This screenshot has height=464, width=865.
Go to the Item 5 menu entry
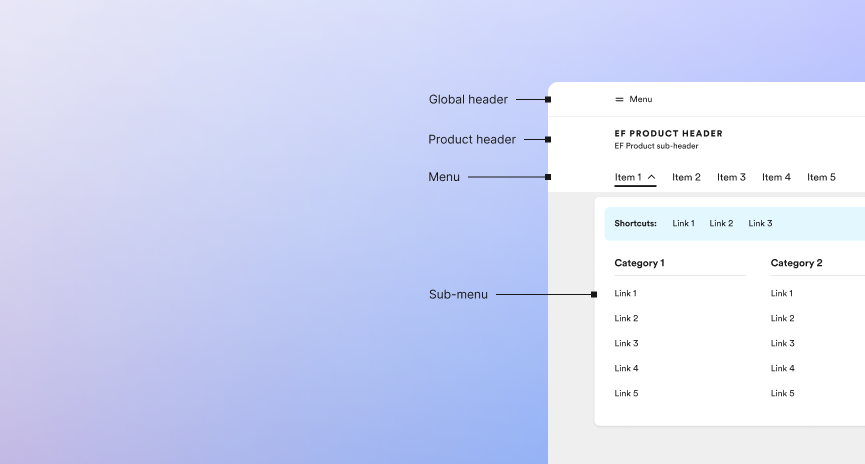821,177
